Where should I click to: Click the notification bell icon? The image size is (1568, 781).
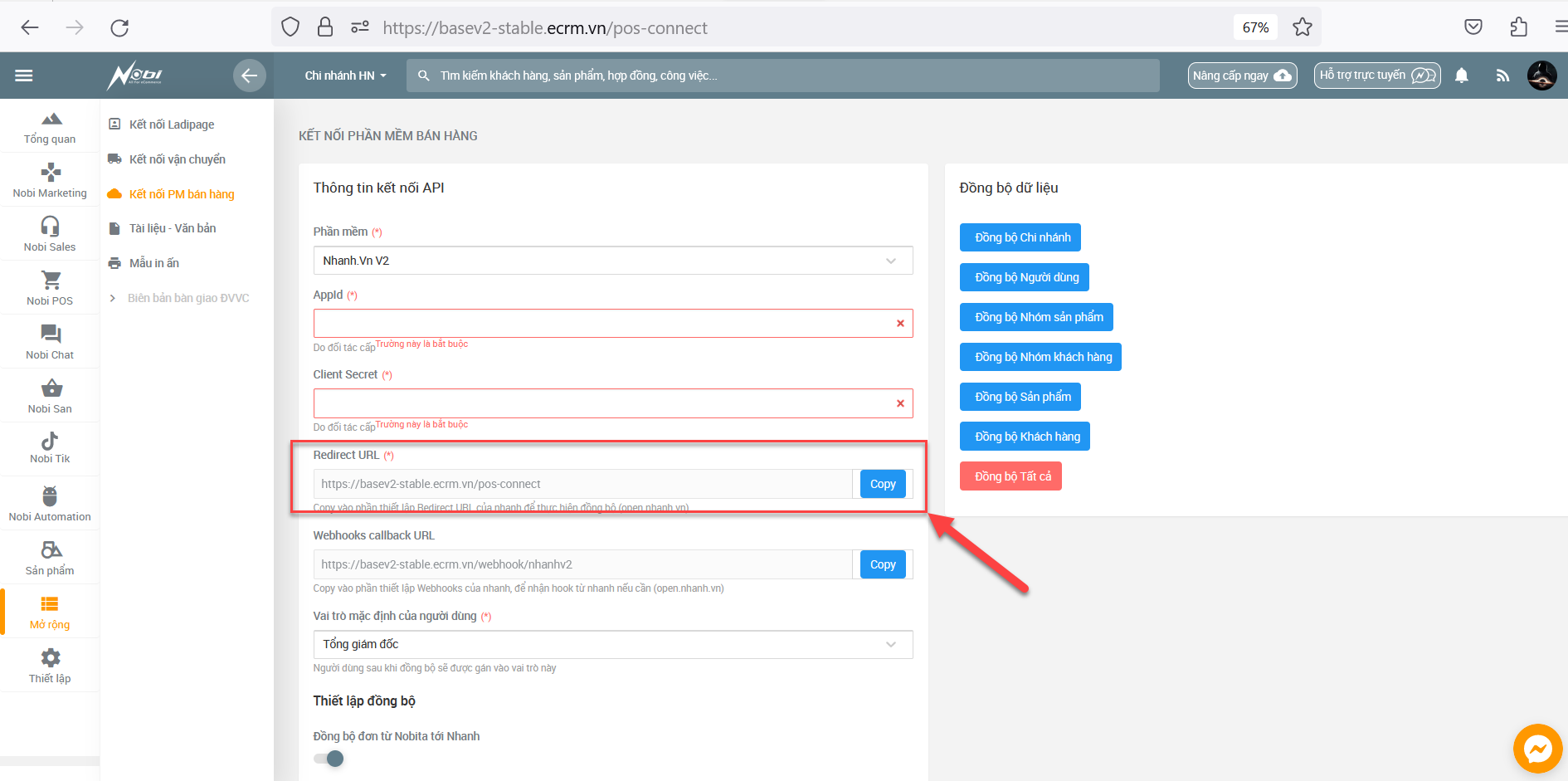[x=1462, y=76]
